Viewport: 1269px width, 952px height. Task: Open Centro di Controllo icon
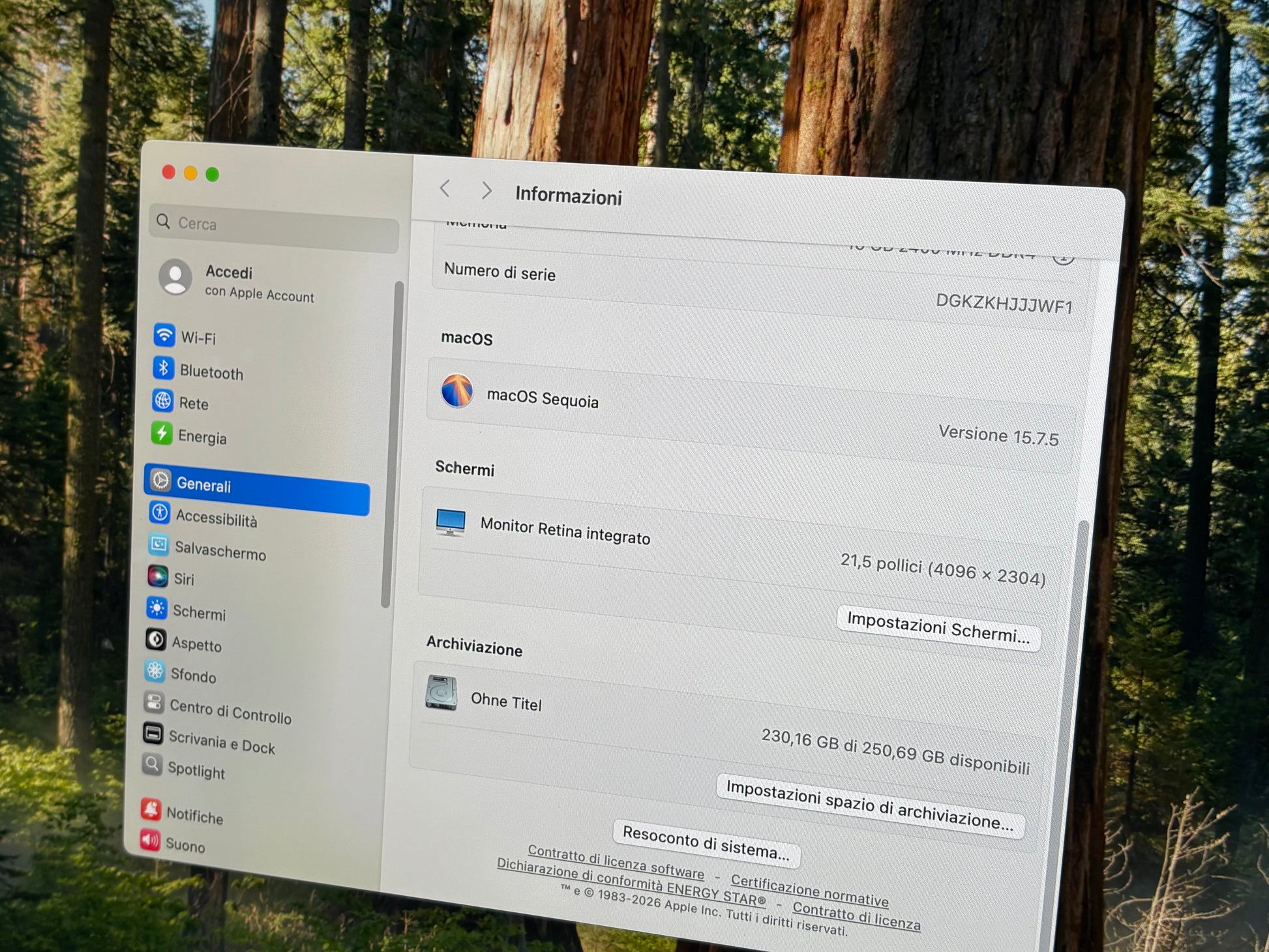click(x=155, y=702)
